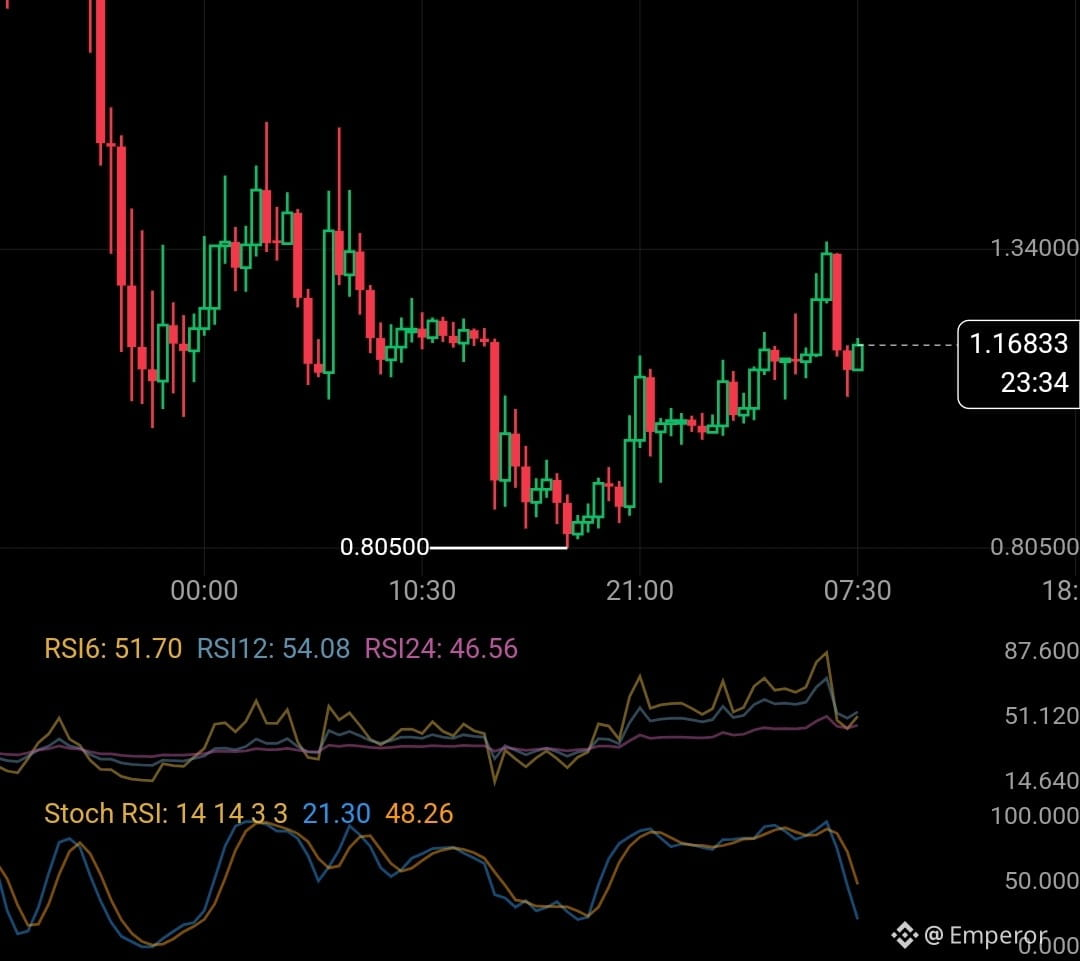Click the Stoch RSI value 48.26

[419, 814]
